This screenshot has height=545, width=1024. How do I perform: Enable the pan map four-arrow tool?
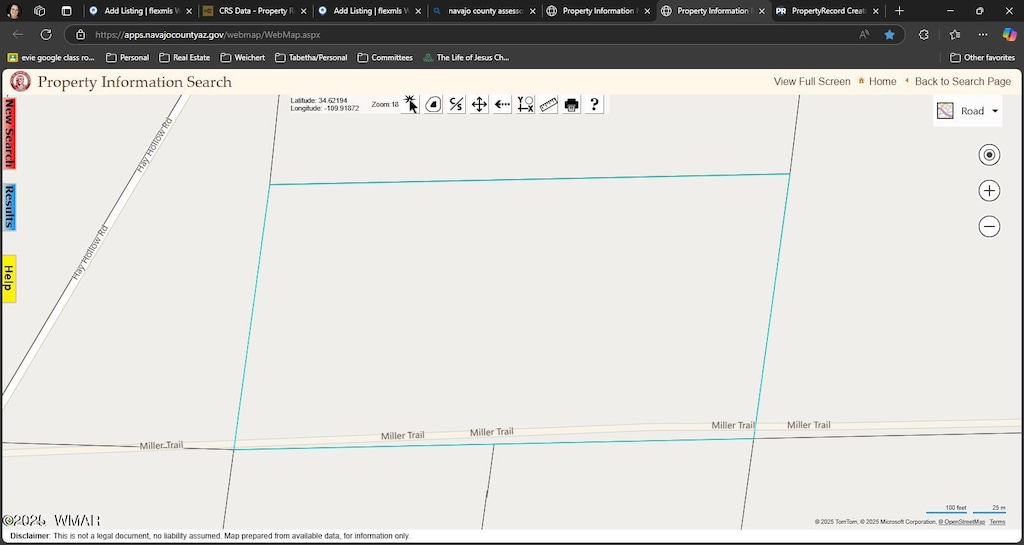[x=479, y=104]
